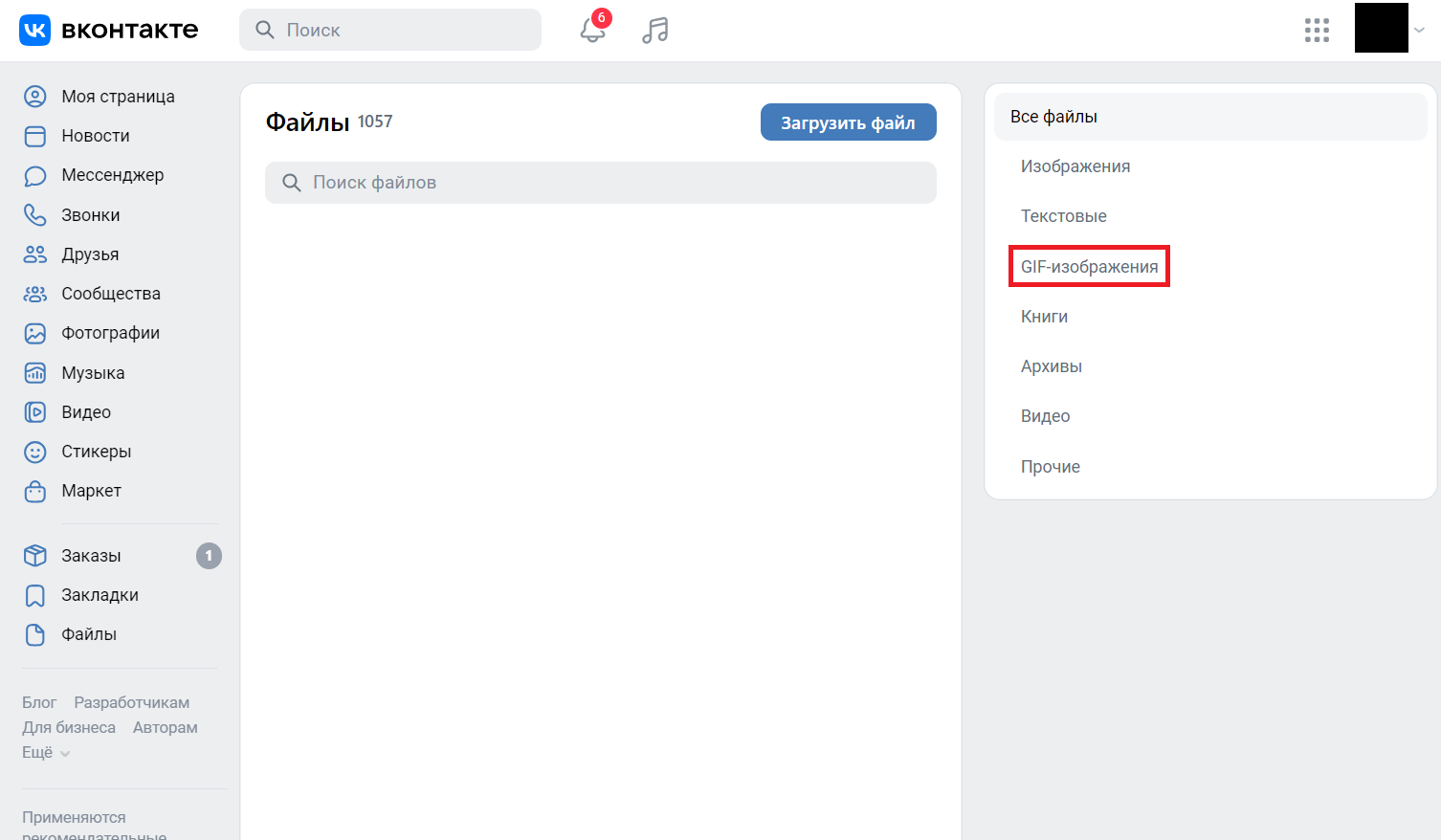Open the Авторам footer link
This screenshot has width=1441, height=840.
coord(166,728)
